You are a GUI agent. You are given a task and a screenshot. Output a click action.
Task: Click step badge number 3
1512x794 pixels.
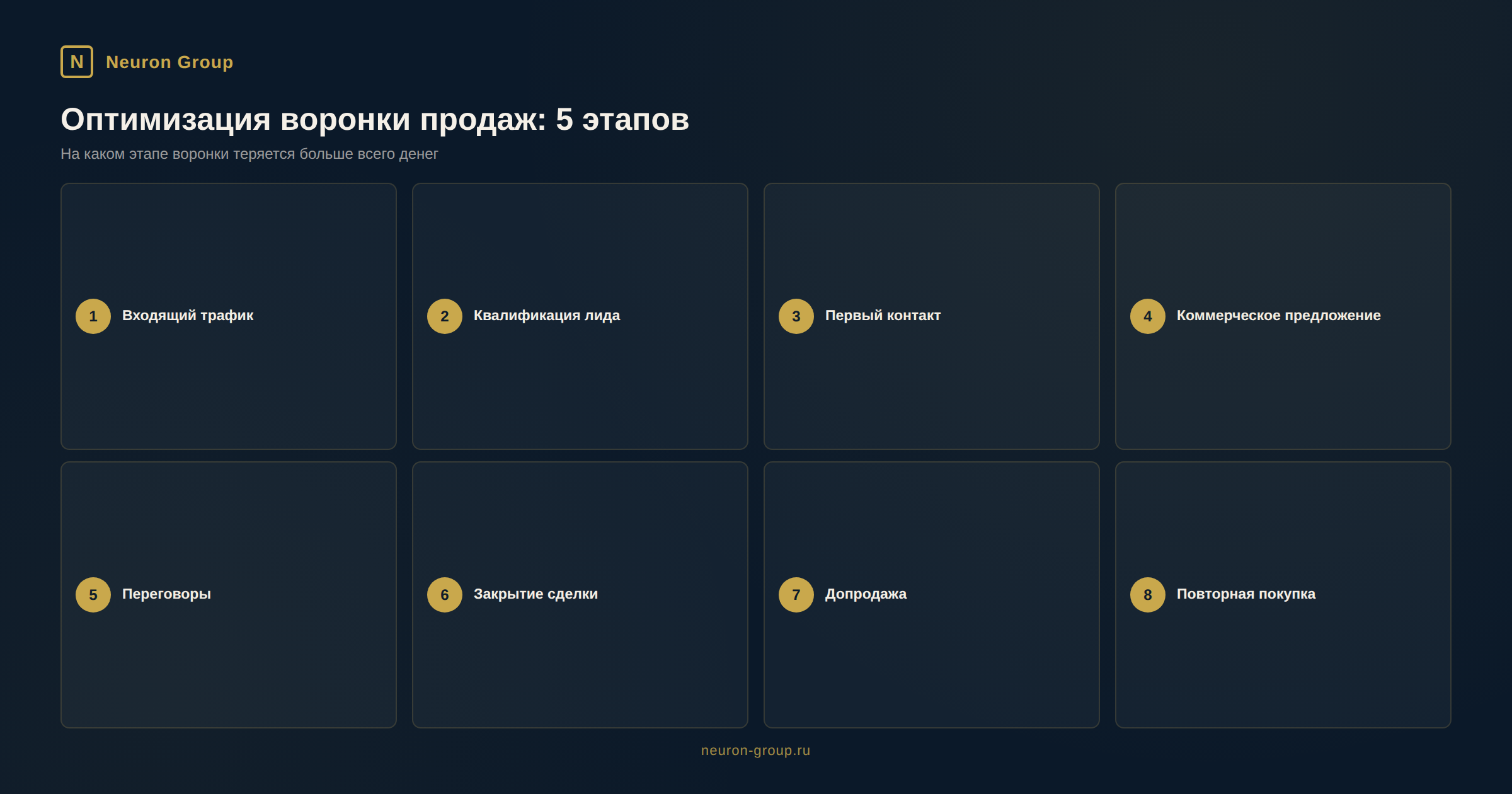(x=796, y=316)
